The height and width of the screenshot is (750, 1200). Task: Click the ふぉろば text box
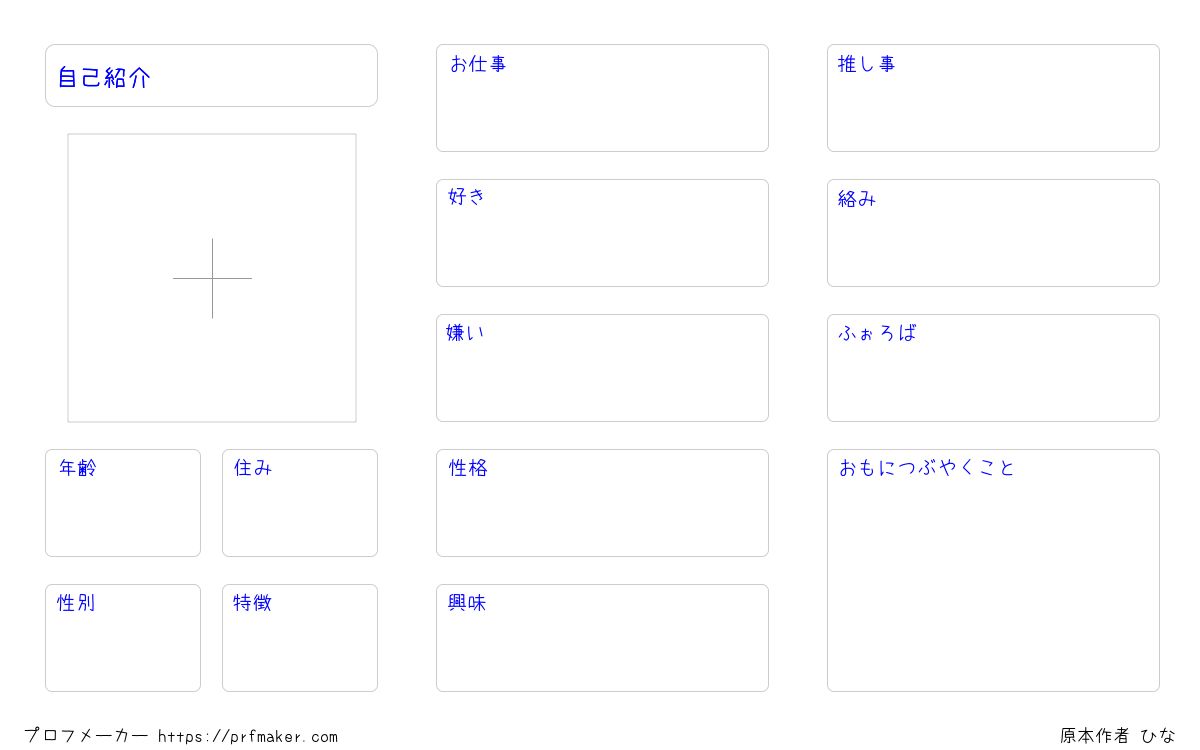click(993, 368)
